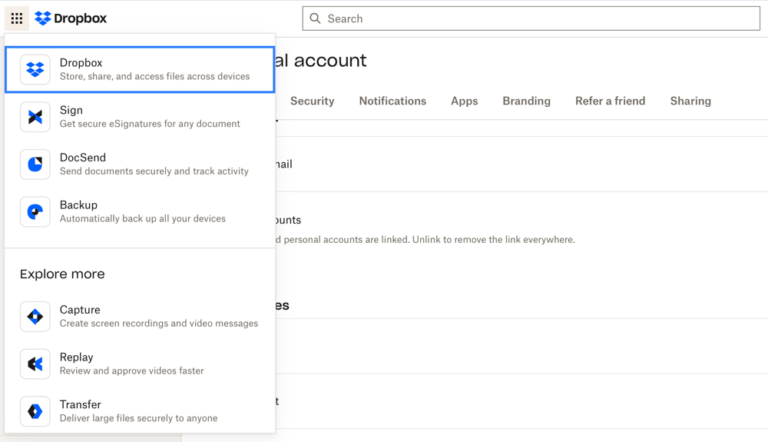Viewport: 768px width, 442px height.
Task: Click the Backup app icon
Action: pos(35,211)
